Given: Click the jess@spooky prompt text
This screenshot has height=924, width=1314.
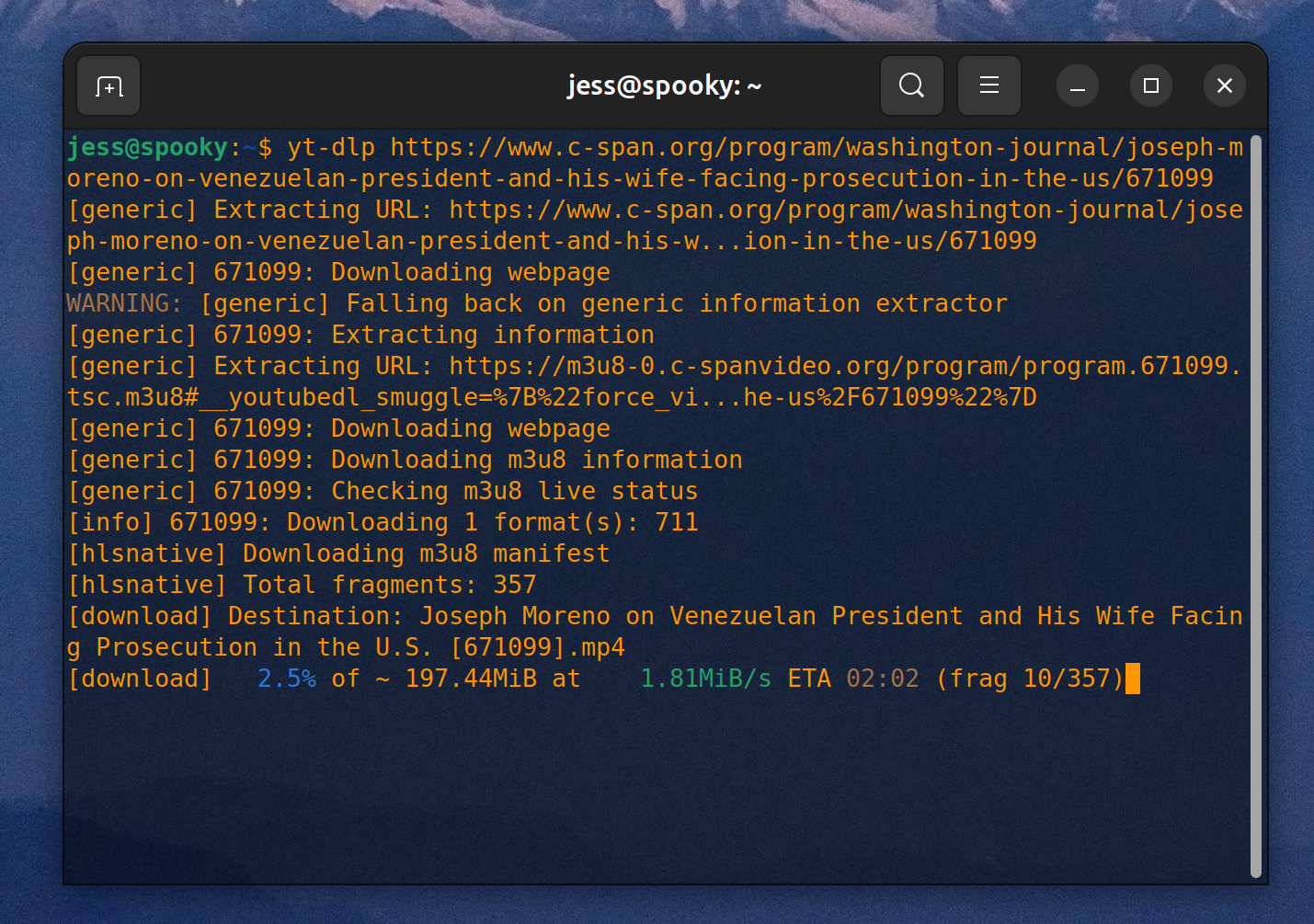Looking at the screenshot, I should [147, 147].
